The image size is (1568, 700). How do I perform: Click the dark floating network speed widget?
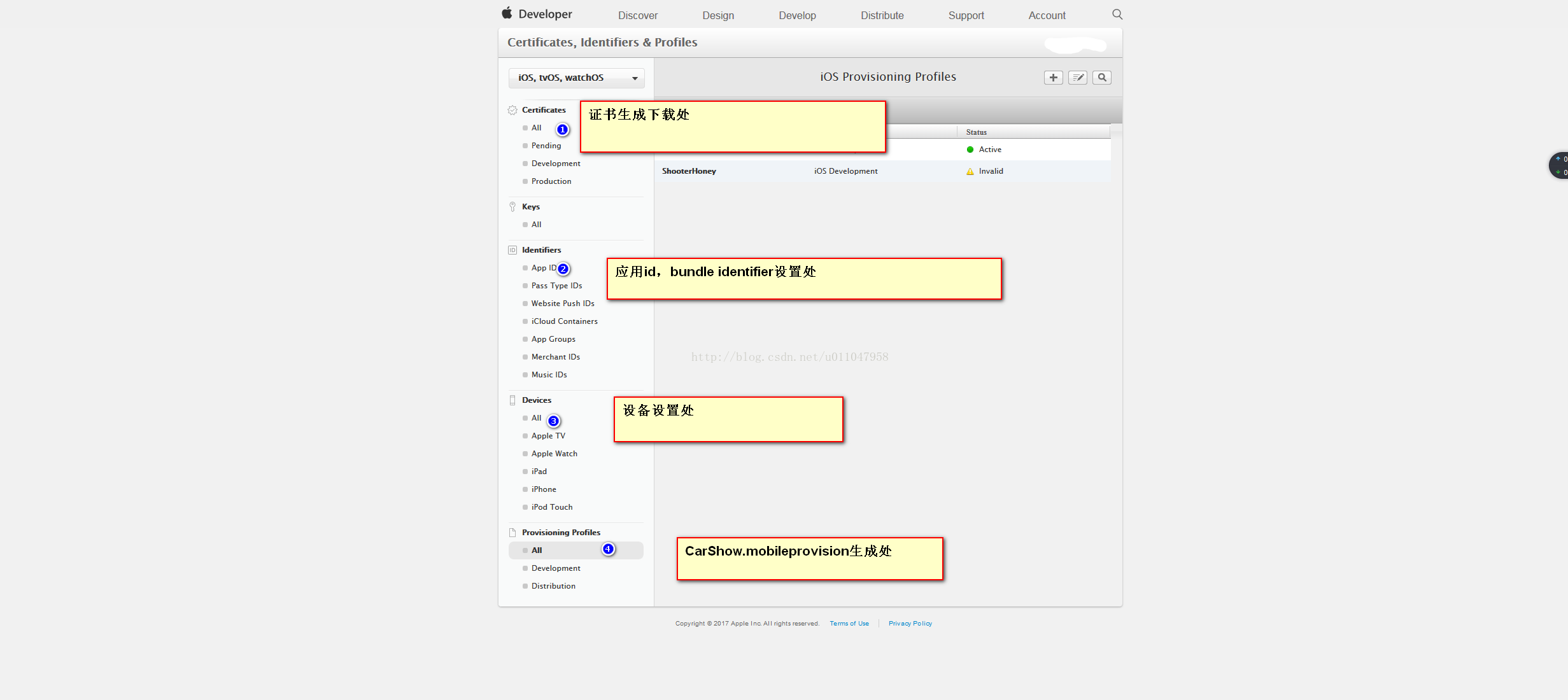[x=1559, y=165]
